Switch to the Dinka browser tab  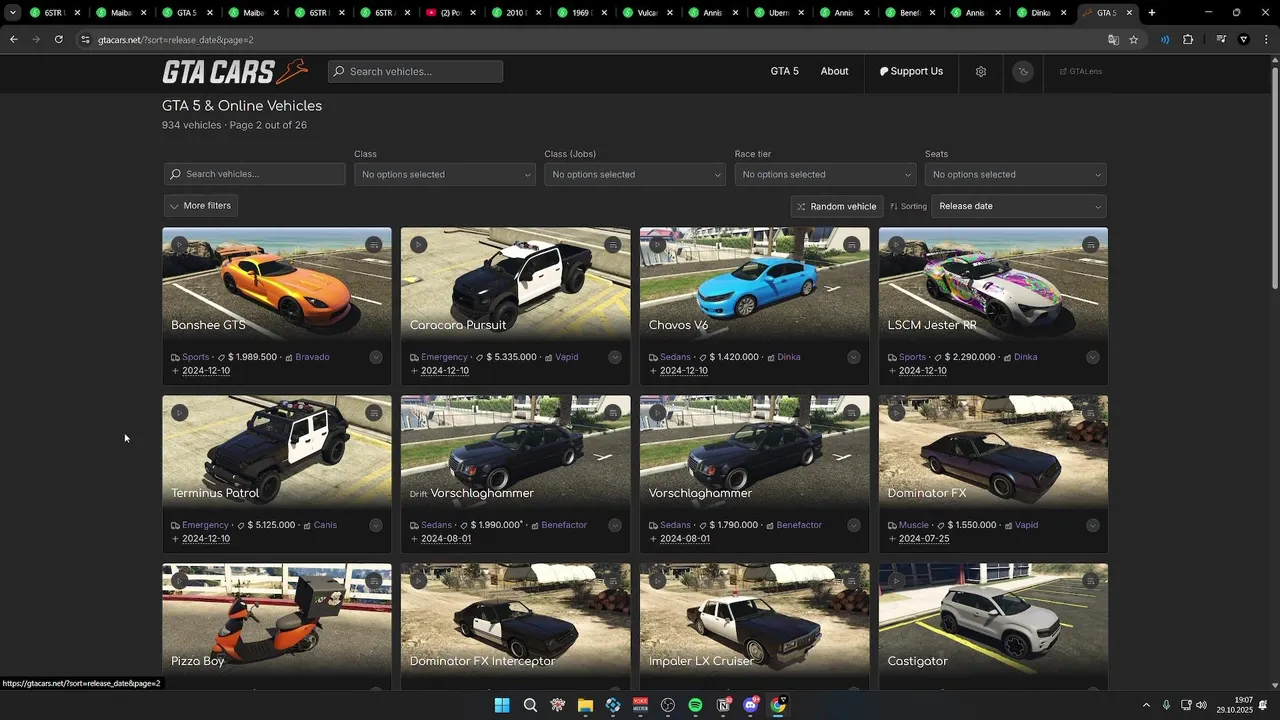click(x=1041, y=13)
